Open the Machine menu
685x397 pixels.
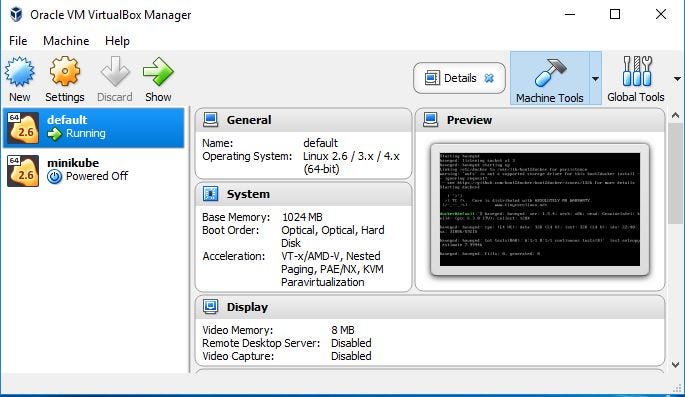pos(66,41)
